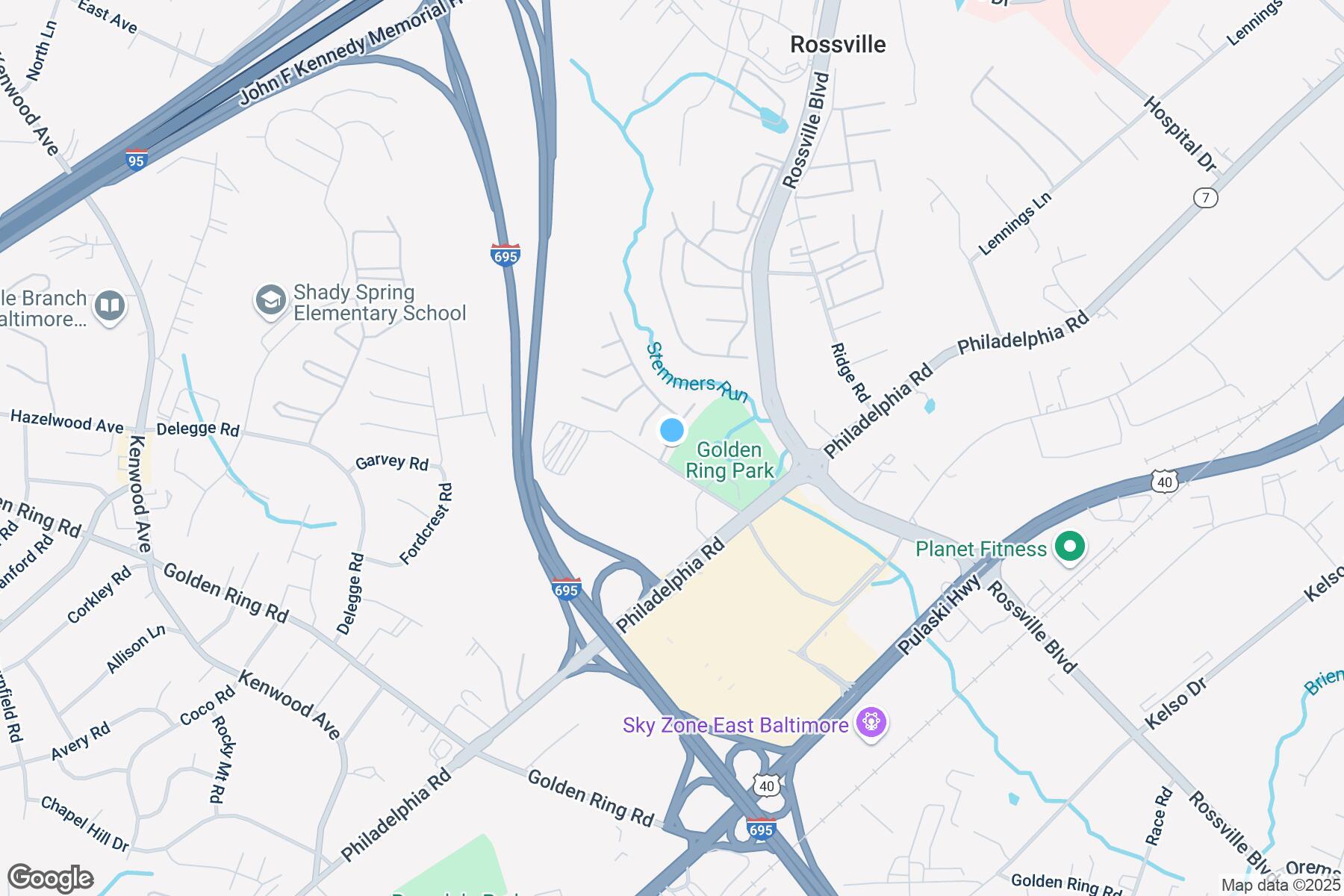Open the Google logo link
This screenshot has width=1344, height=896.
tap(50, 878)
